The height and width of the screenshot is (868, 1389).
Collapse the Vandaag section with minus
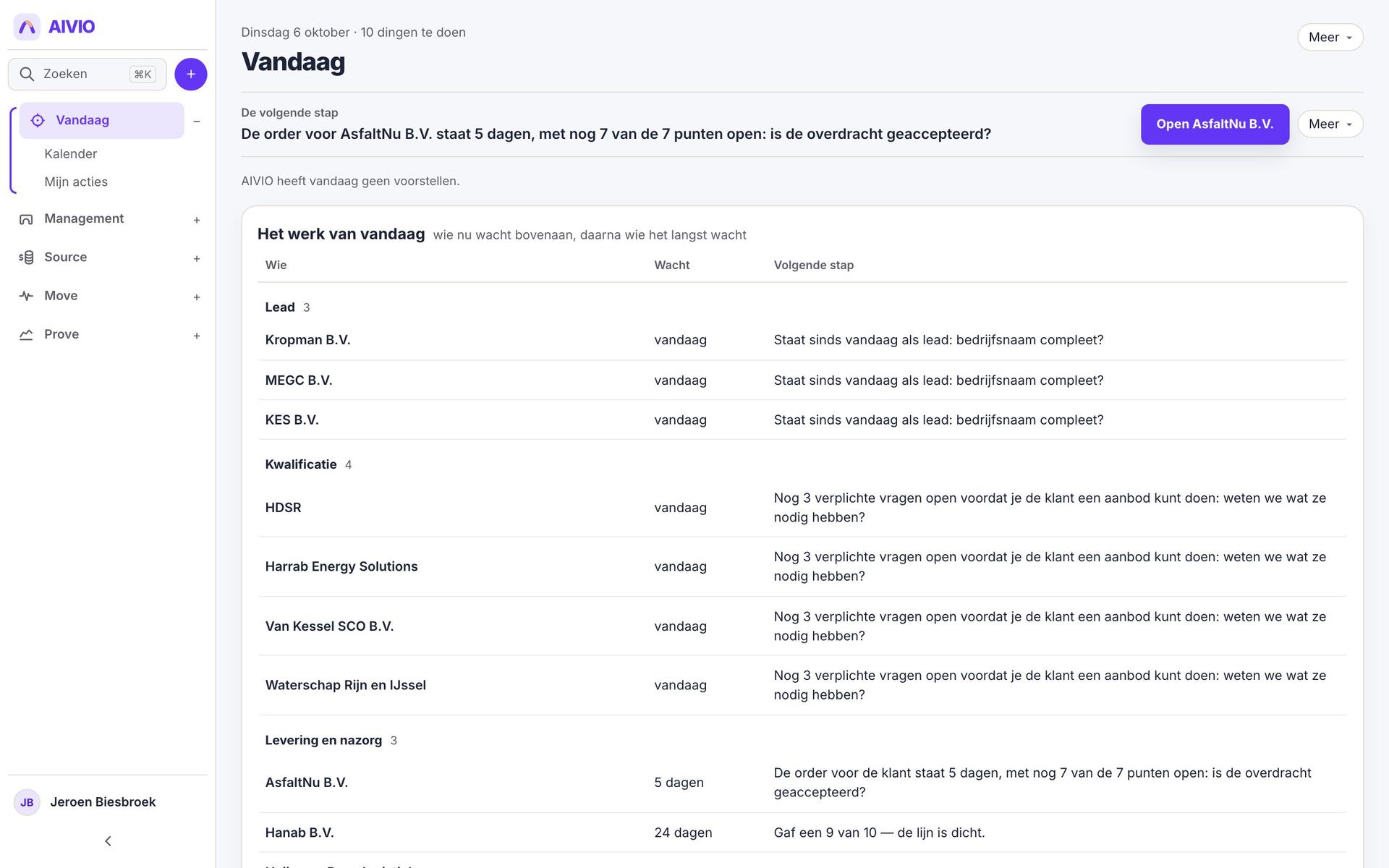click(x=197, y=122)
